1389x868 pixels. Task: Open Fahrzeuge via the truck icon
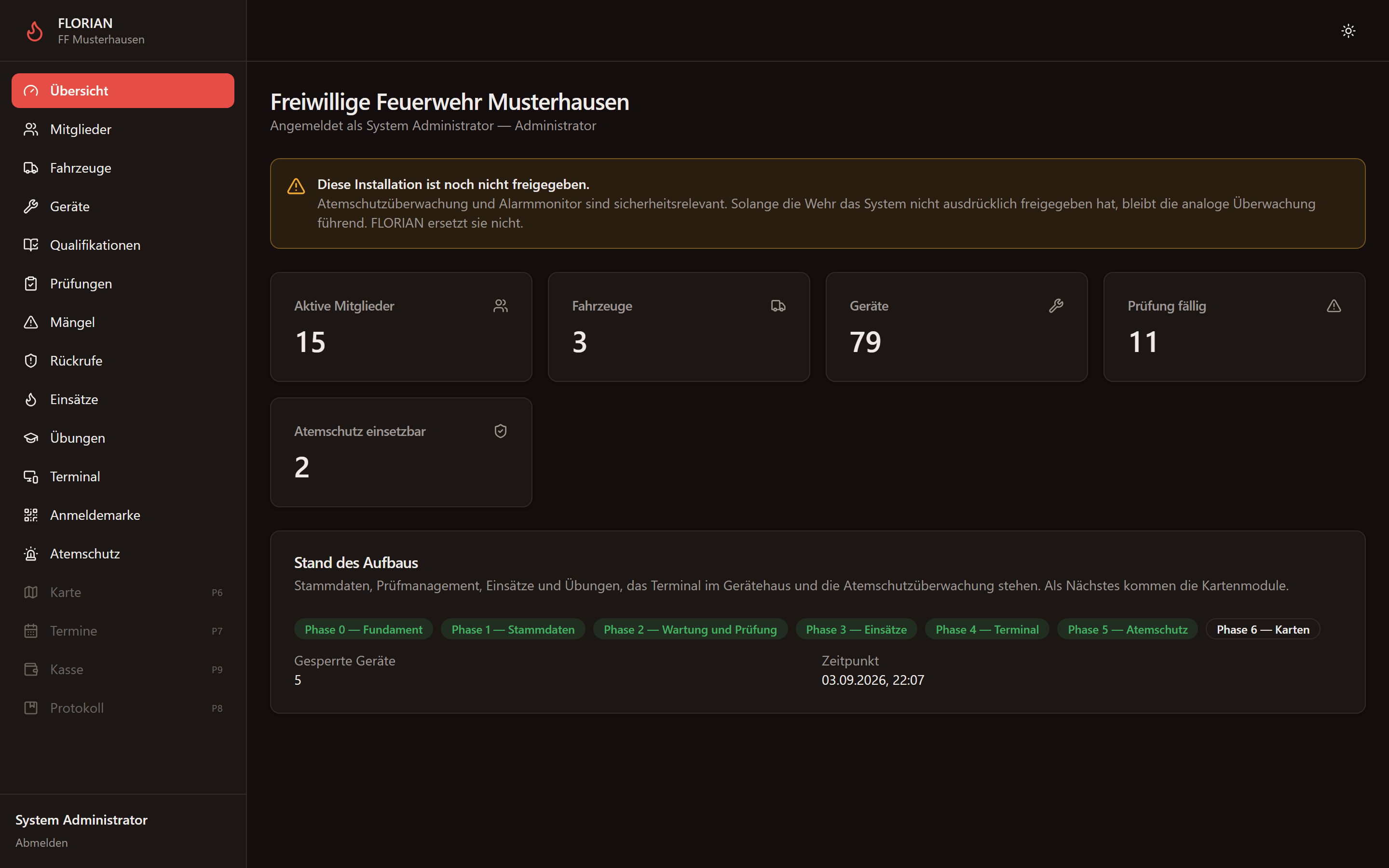[31, 168]
